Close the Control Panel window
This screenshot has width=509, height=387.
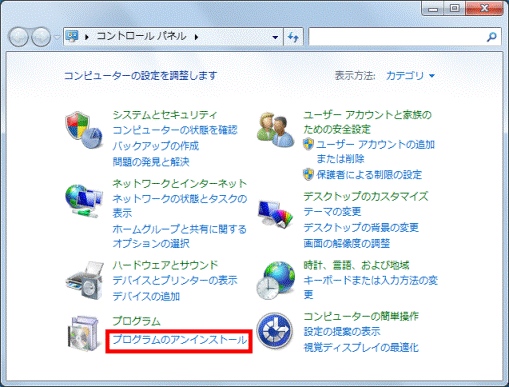pos(484,8)
